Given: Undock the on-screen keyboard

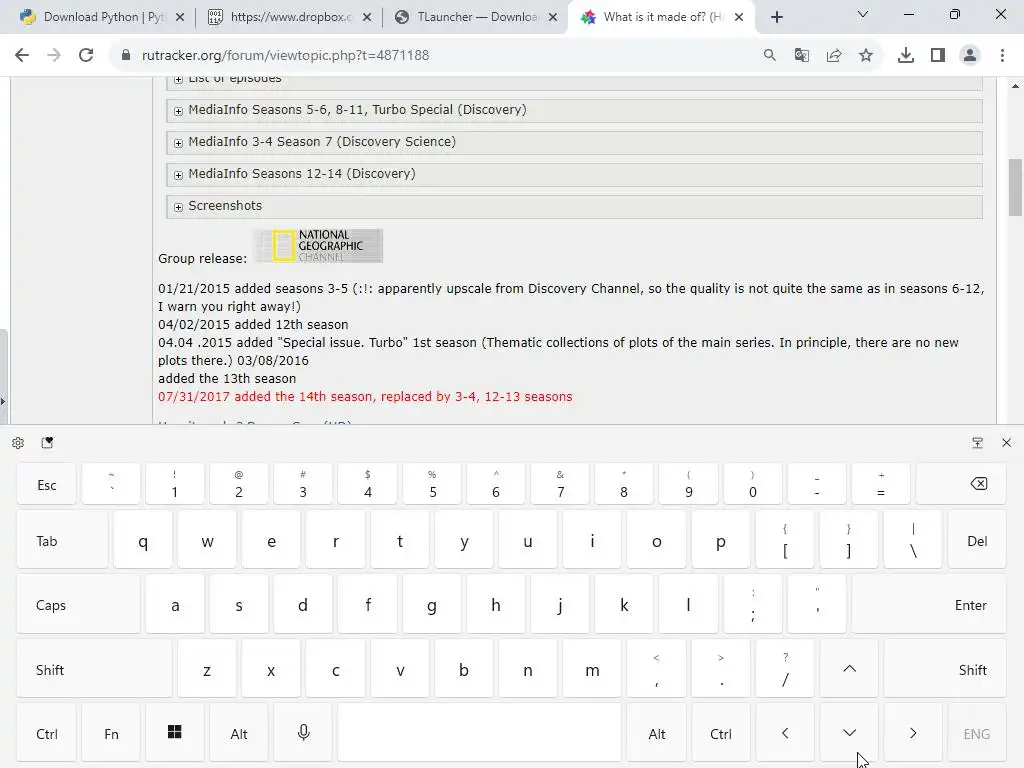Looking at the screenshot, I should pyautogui.click(x=977, y=443).
